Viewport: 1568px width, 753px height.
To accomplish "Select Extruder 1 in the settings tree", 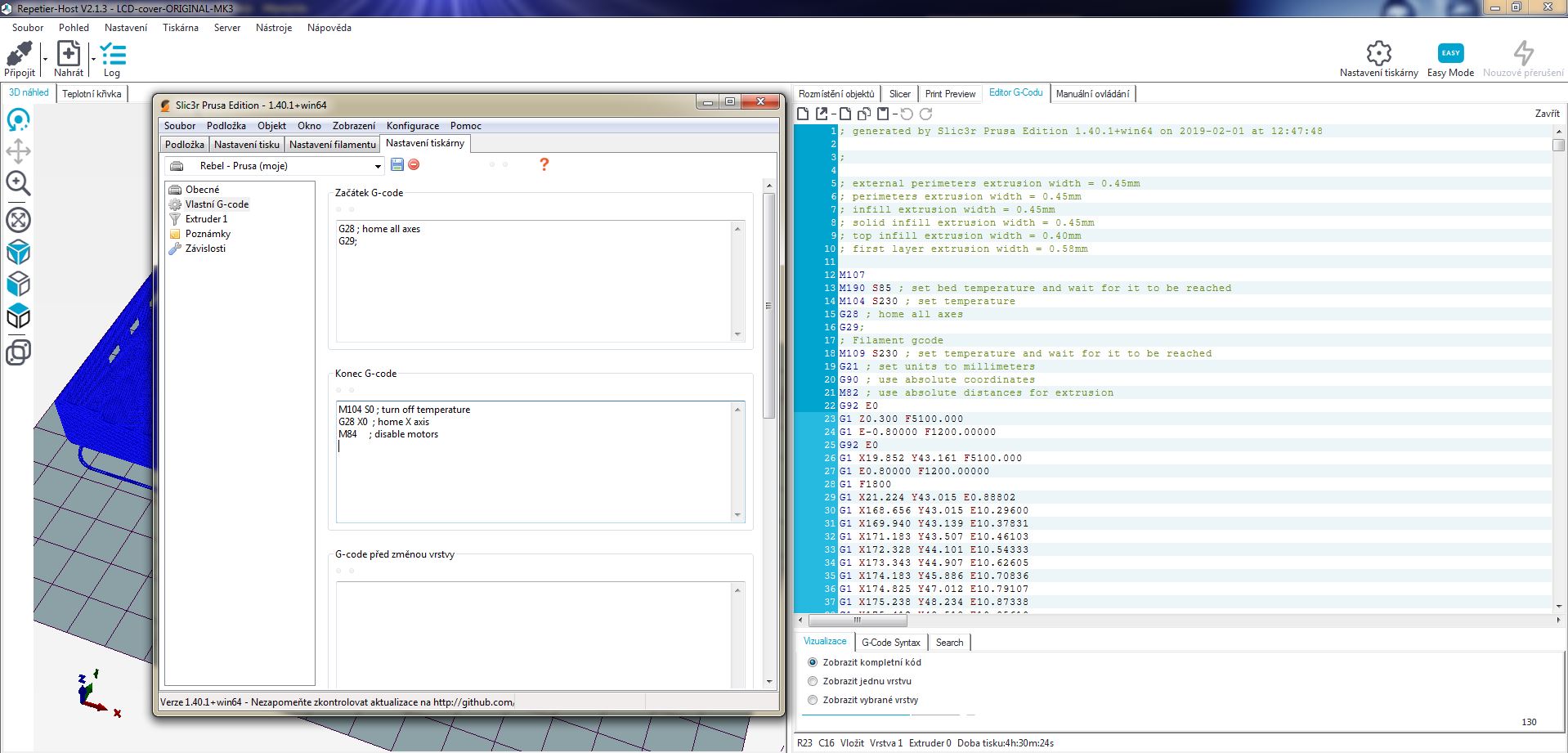I will [206, 219].
